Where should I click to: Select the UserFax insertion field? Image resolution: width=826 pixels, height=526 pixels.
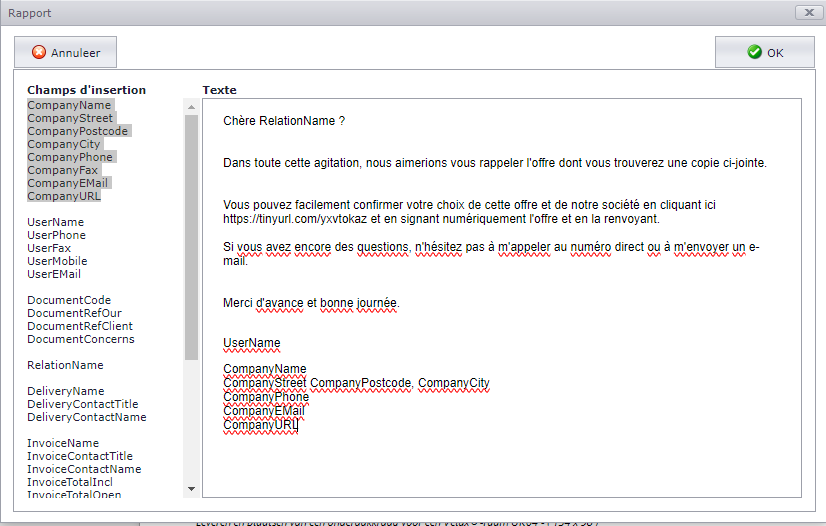coord(49,248)
